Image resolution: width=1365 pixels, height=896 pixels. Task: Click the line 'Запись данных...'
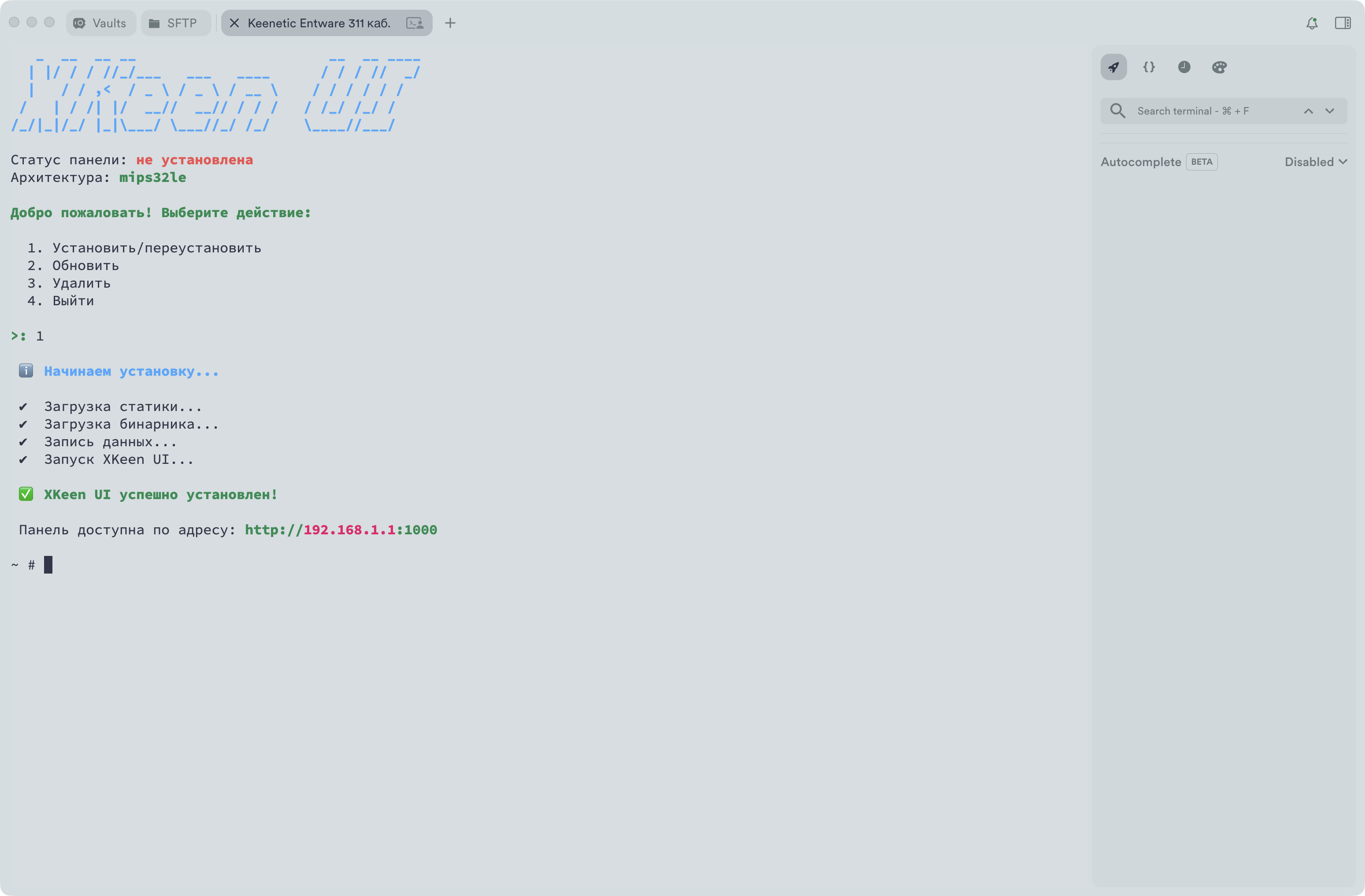point(111,442)
